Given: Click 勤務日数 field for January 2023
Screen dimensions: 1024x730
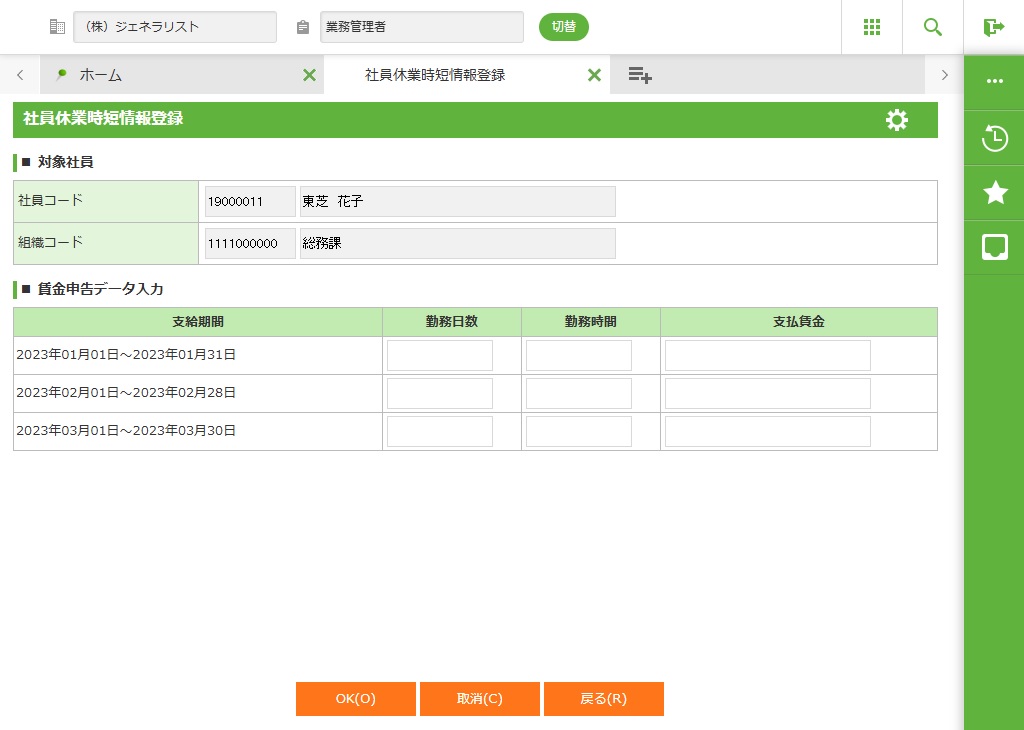Looking at the screenshot, I should (440, 355).
